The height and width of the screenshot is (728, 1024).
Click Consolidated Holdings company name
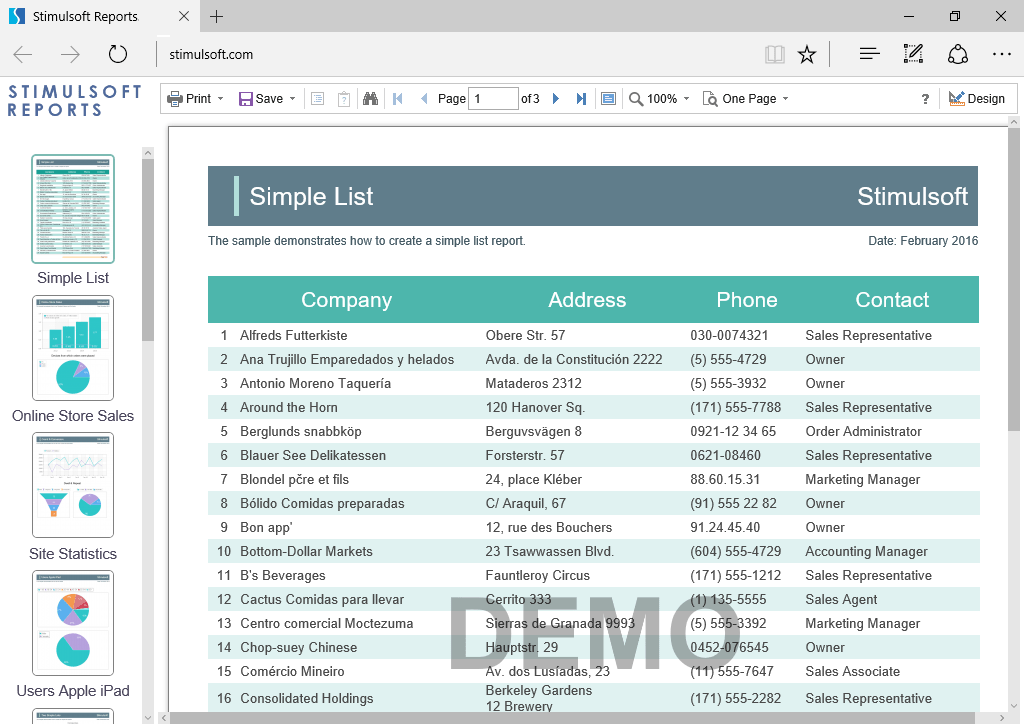307,699
